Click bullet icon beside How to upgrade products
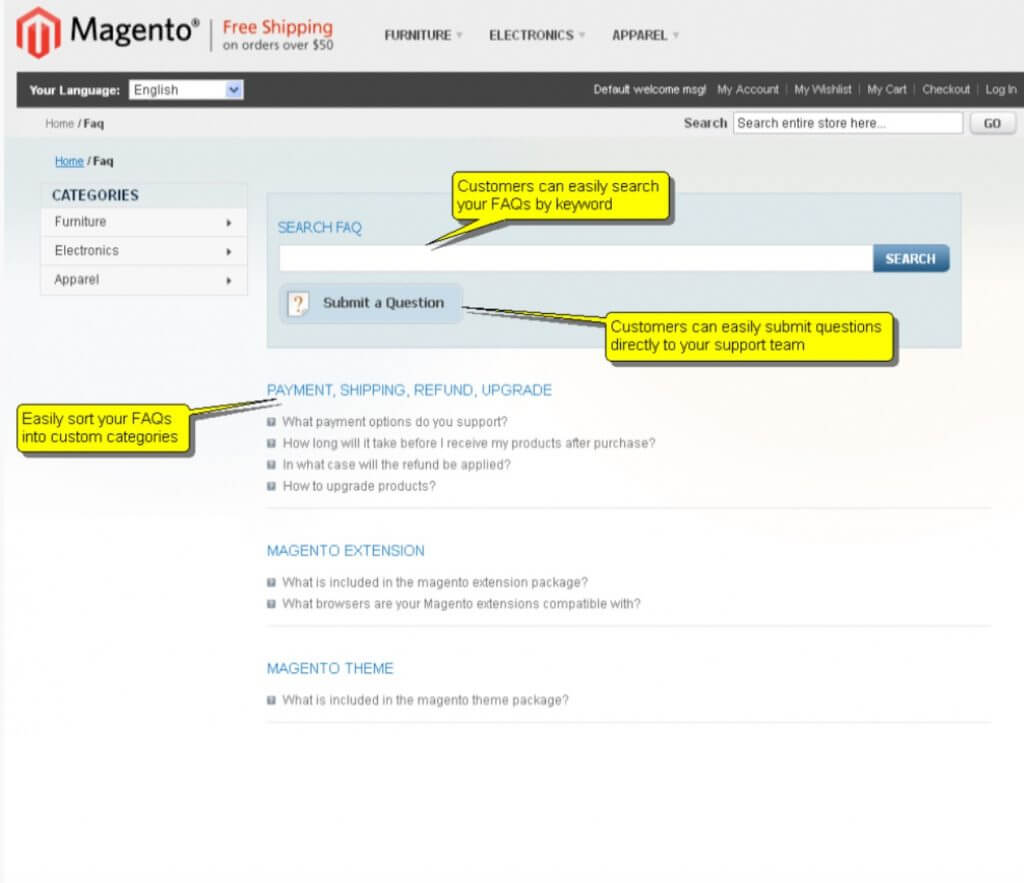The width and height of the screenshot is (1024, 883). pyautogui.click(x=272, y=486)
